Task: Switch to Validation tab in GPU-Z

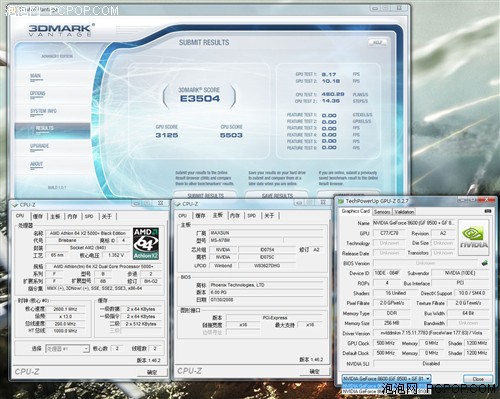Action: click(x=404, y=212)
